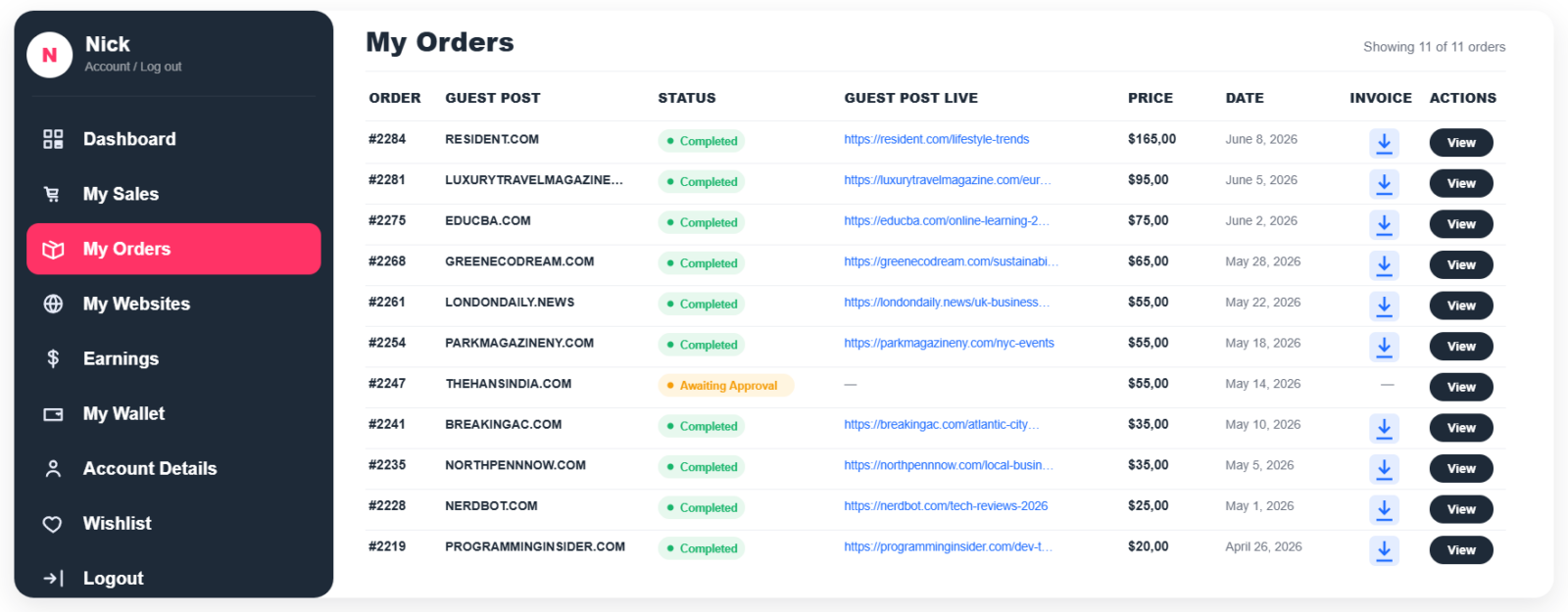Download invoice for order #2219

coord(1384,550)
